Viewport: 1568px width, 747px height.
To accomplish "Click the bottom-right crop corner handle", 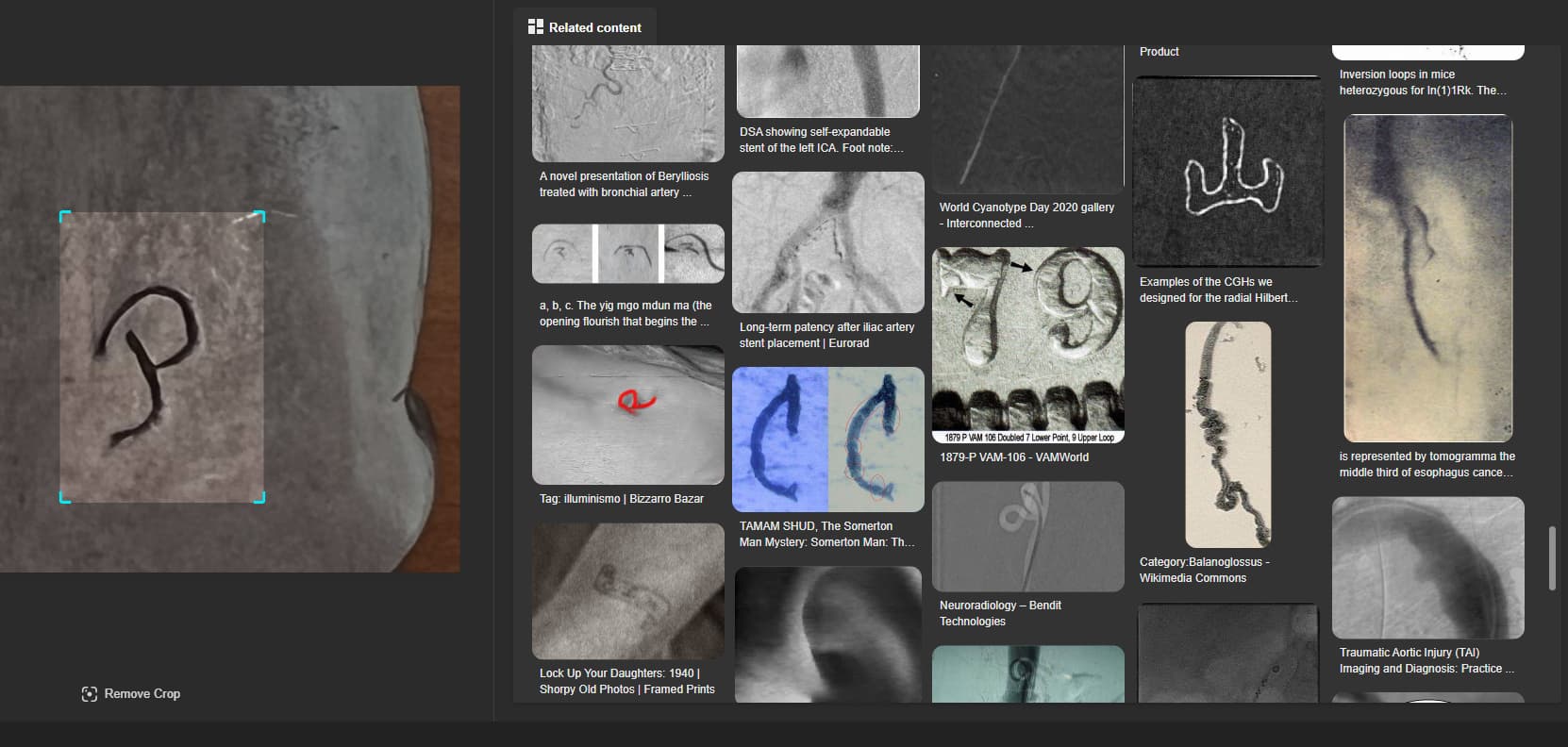I will [262, 500].
